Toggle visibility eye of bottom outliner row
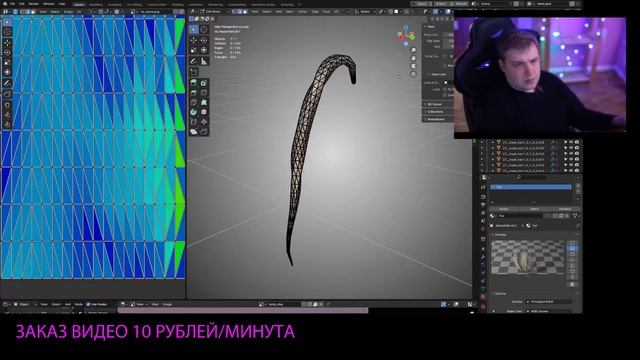Viewport: 640px width, 360px height. (x=571, y=171)
